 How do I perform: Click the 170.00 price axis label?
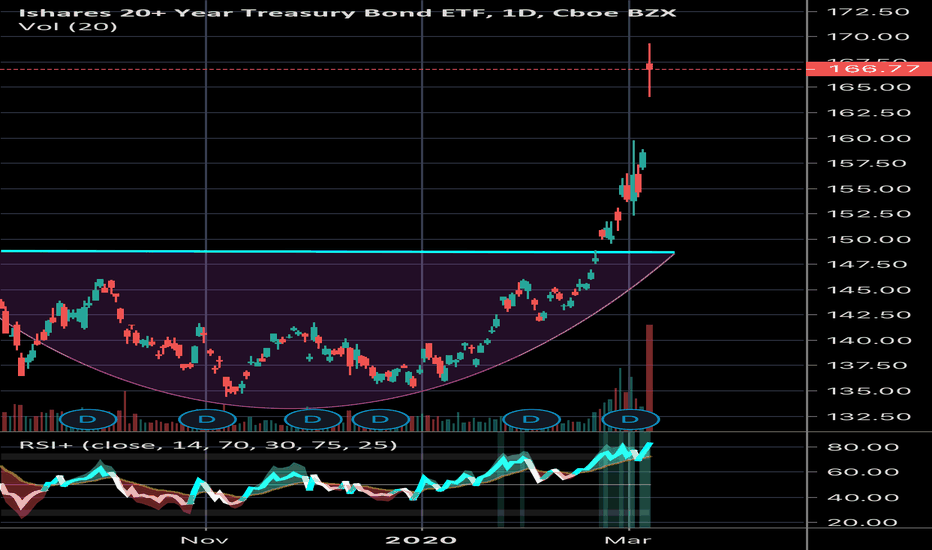pyautogui.click(x=868, y=37)
